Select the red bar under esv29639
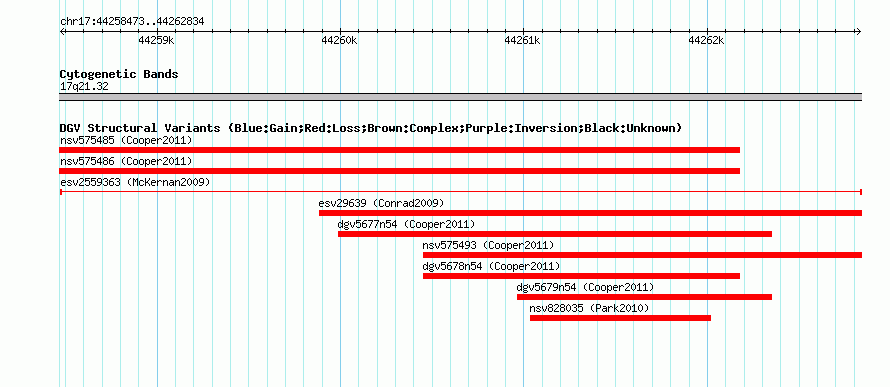 click(x=590, y=213)
